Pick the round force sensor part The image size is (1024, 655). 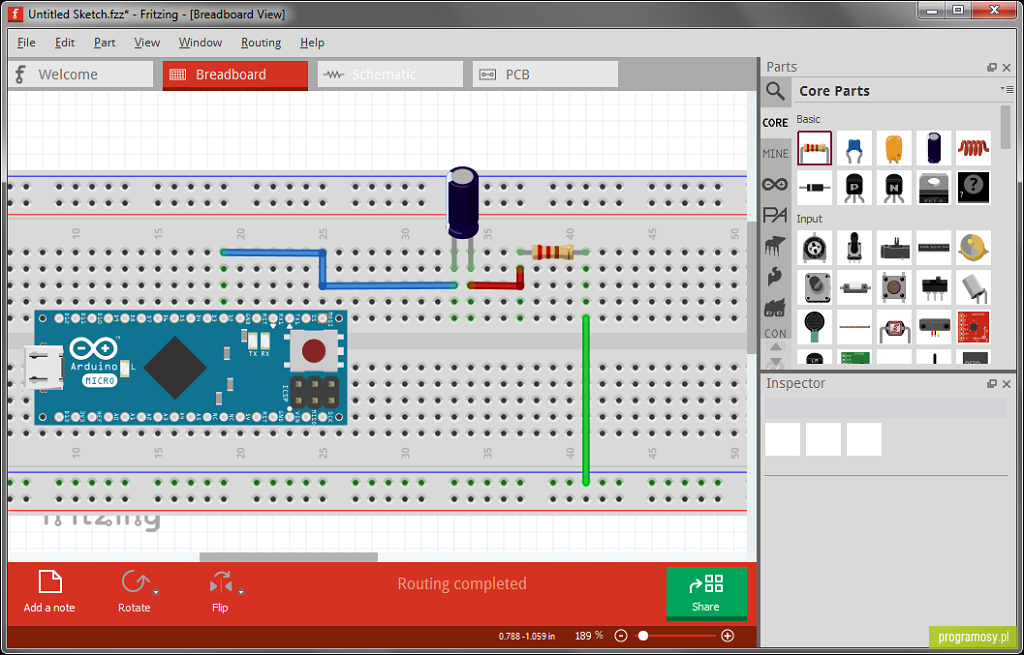point(814,327)
